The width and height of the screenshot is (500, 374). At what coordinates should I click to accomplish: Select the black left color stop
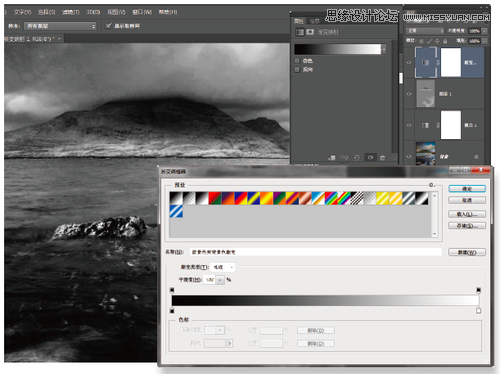pyautogui.click(x=172, y=310)
